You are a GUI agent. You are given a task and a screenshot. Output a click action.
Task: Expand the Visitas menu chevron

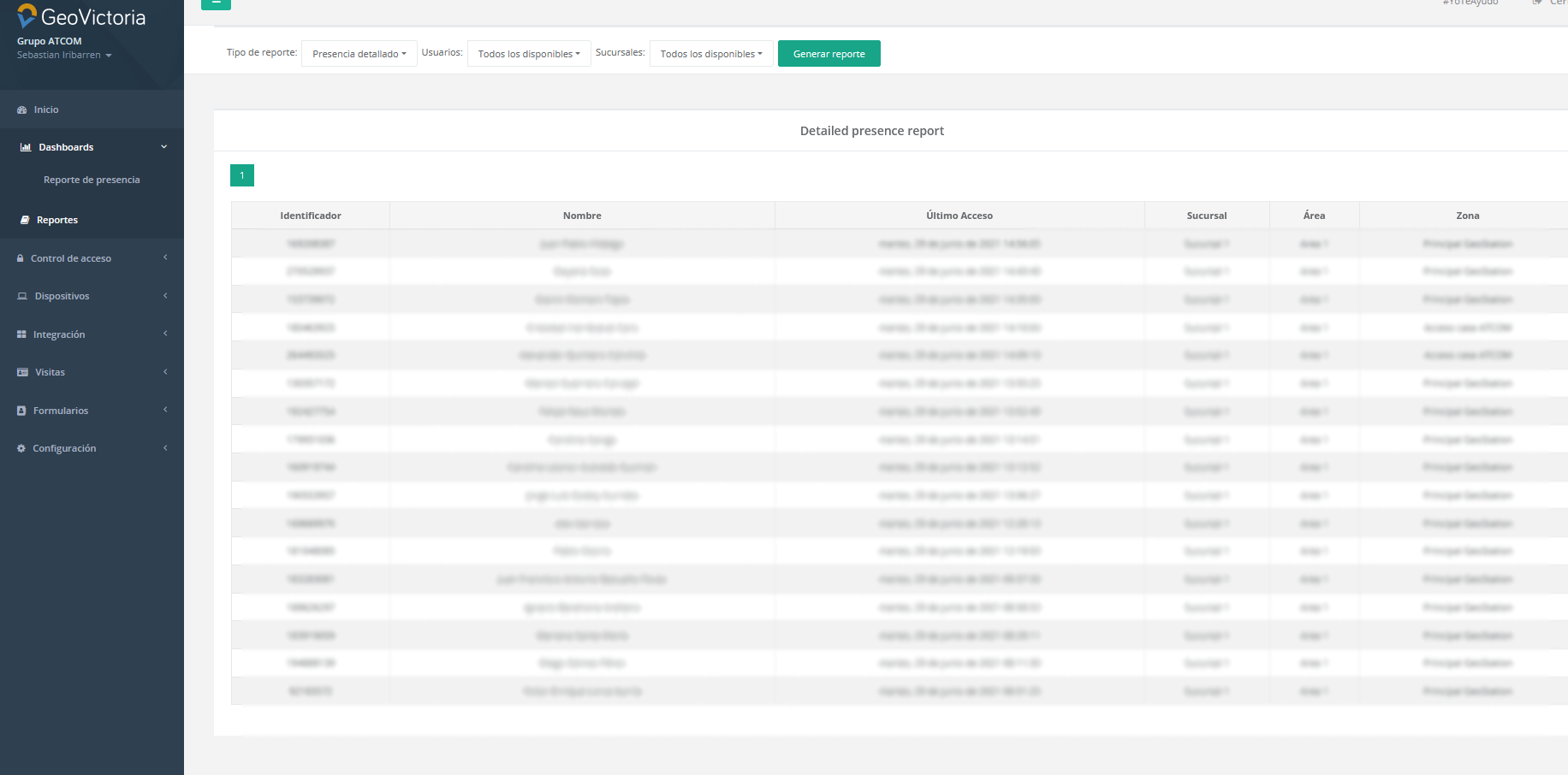pyautogui.click(x=165, y=372)
